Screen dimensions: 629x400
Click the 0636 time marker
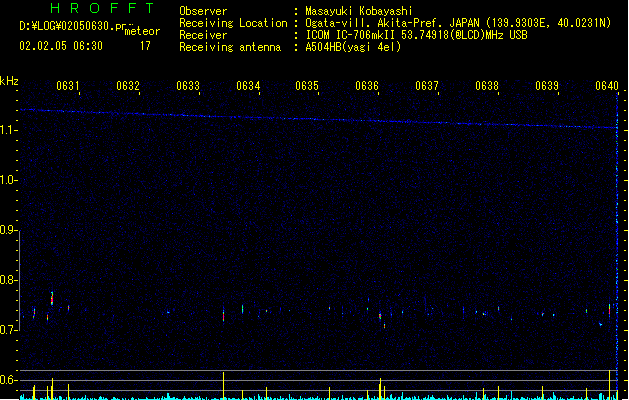click(x=367, y=86)
